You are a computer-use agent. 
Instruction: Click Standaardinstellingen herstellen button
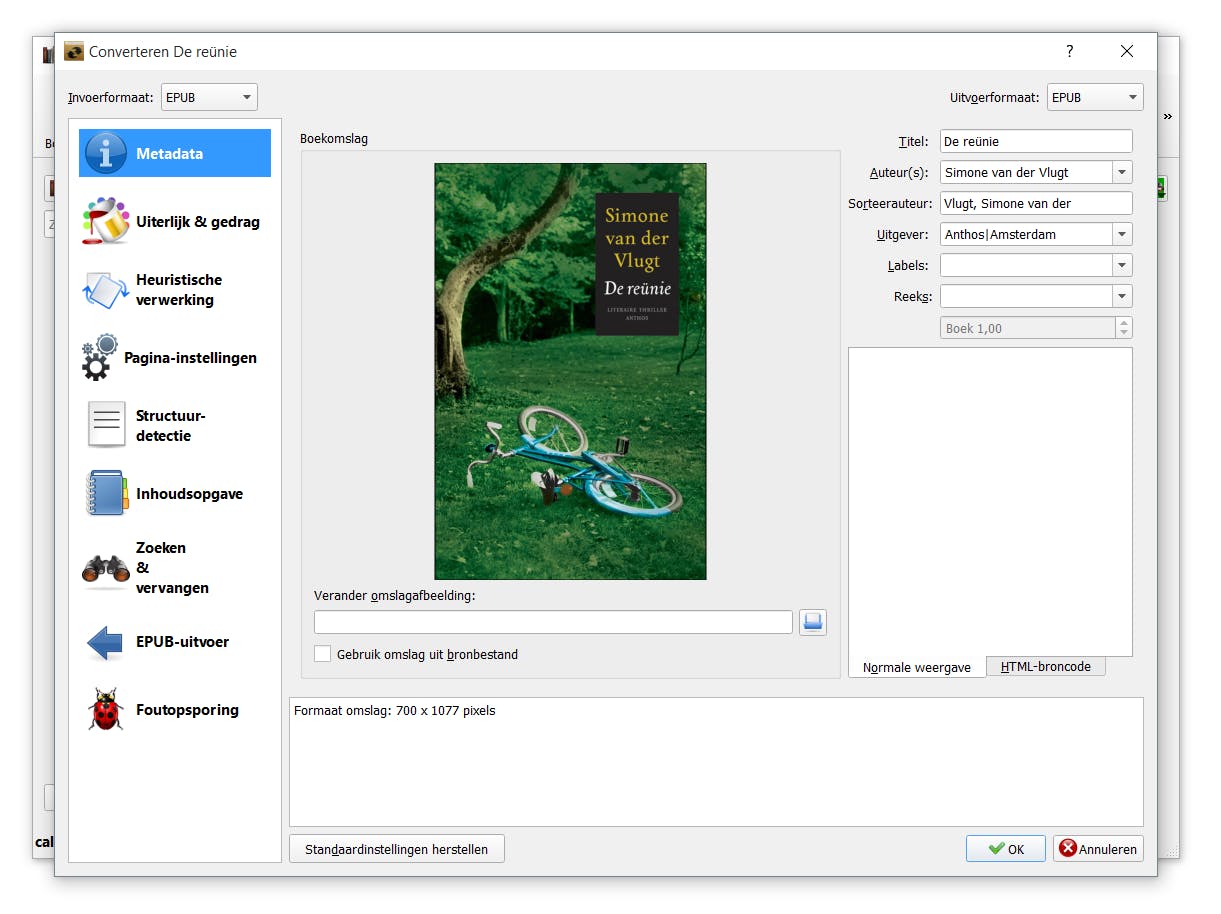pos(396,849)
